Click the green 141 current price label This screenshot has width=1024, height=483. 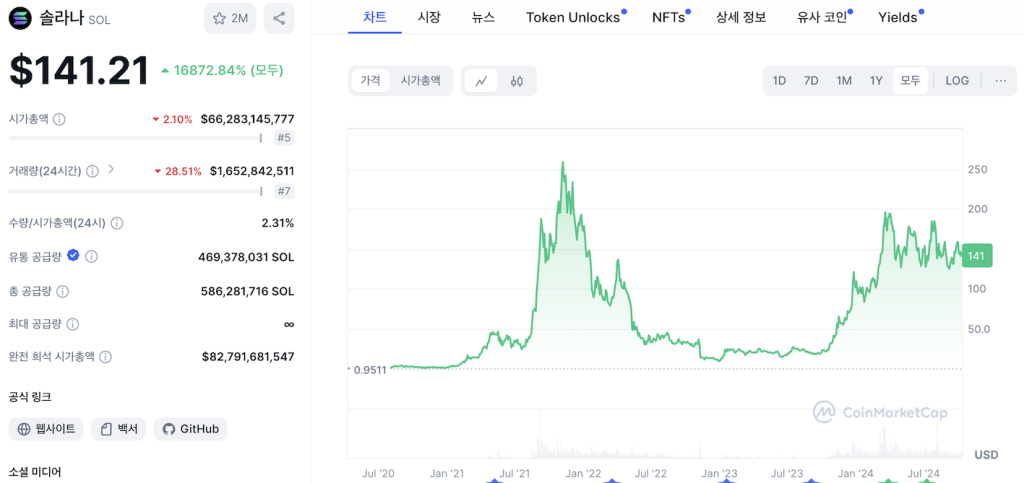click(x=978, y=255)
